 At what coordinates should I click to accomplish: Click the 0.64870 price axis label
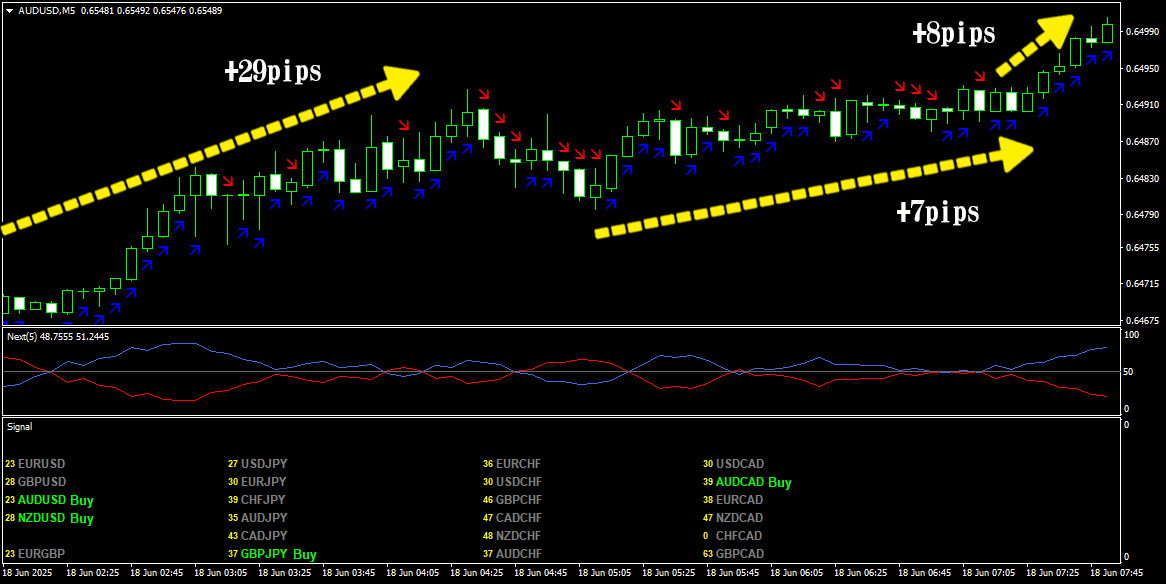click(1141, 141)
